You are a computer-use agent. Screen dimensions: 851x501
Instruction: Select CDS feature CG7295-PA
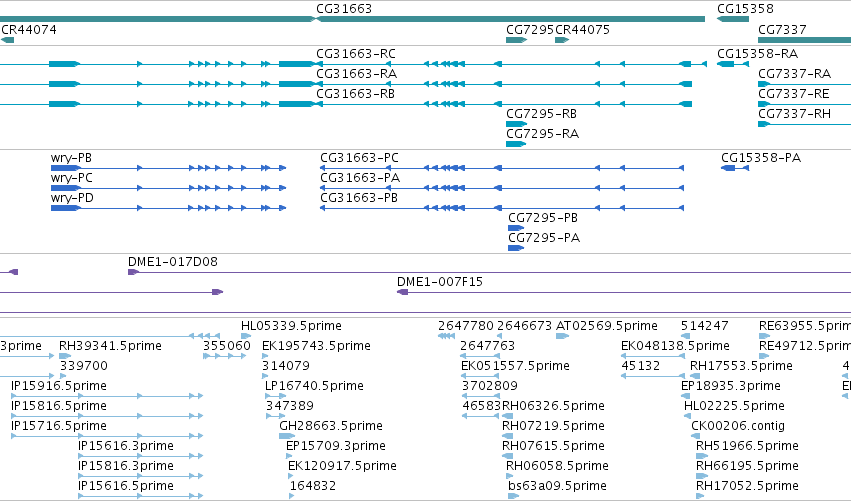pyautogui.click(x=544, y=237)
